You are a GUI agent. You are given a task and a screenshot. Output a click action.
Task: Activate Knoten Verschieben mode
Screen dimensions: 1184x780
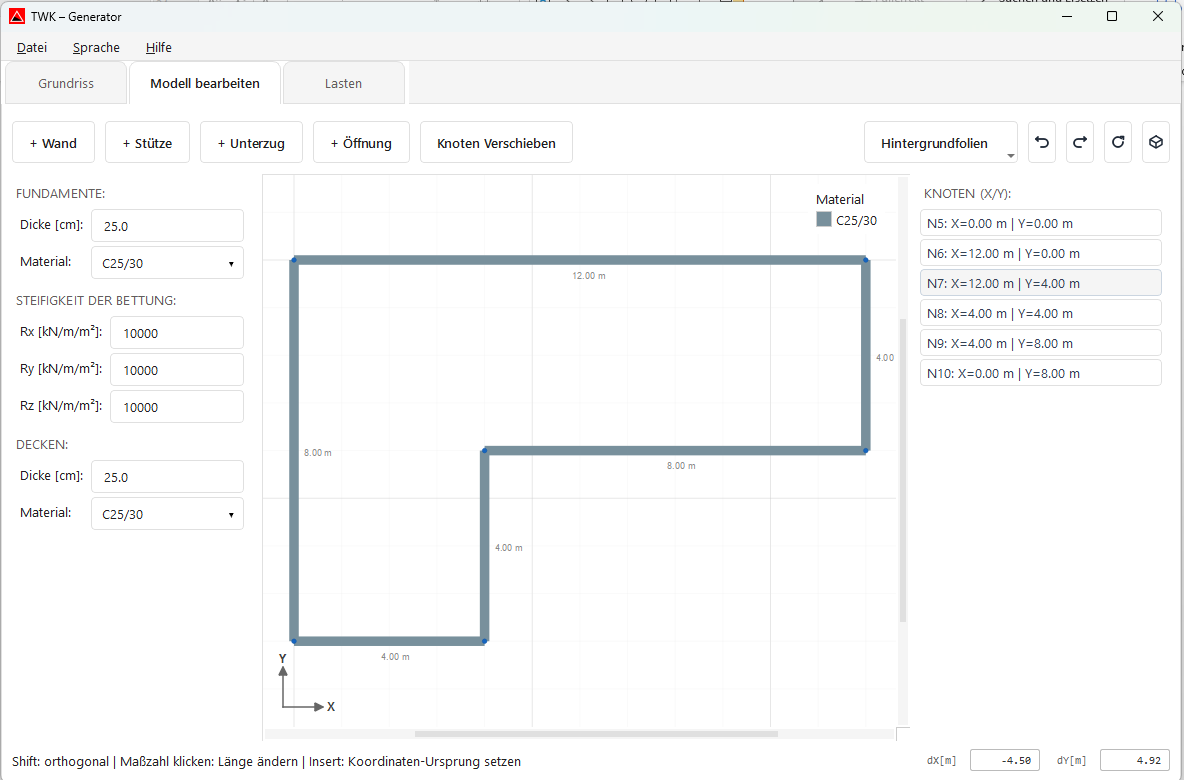497,142
